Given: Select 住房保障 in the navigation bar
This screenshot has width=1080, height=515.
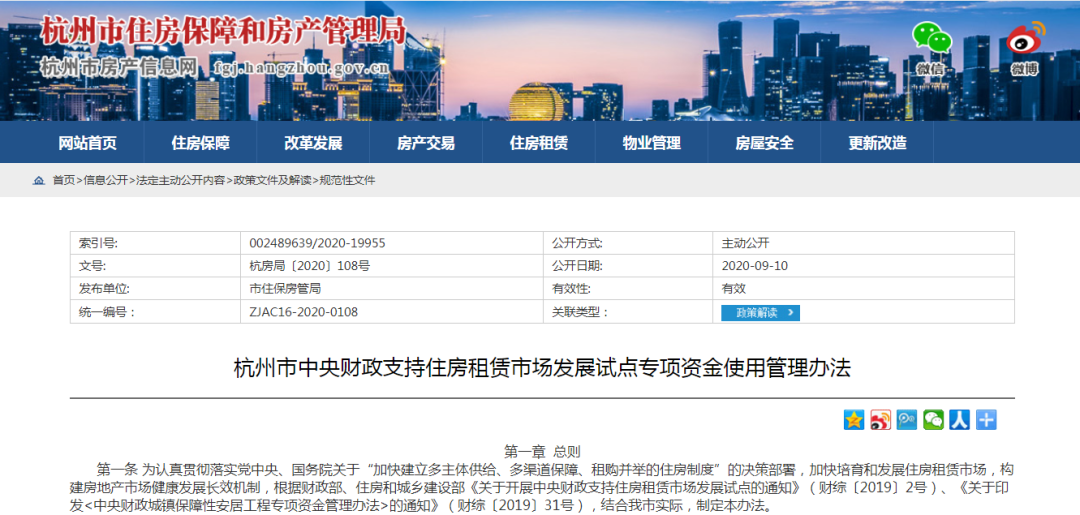Looking at the screenshot, I should (x=200, y=143).
